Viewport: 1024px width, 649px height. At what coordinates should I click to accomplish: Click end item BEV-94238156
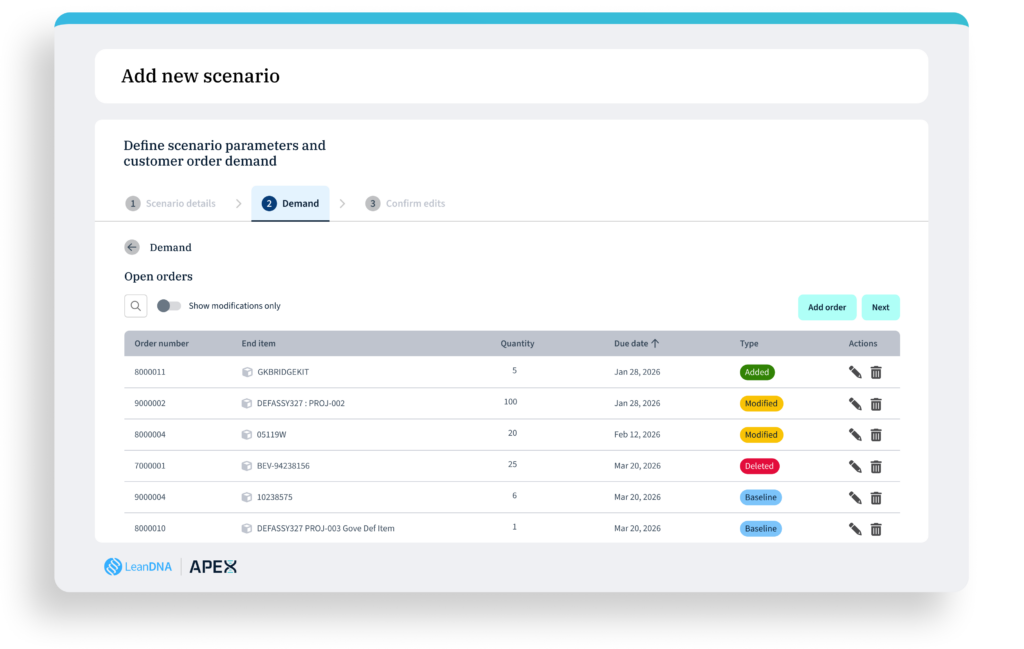coord(283,466)
